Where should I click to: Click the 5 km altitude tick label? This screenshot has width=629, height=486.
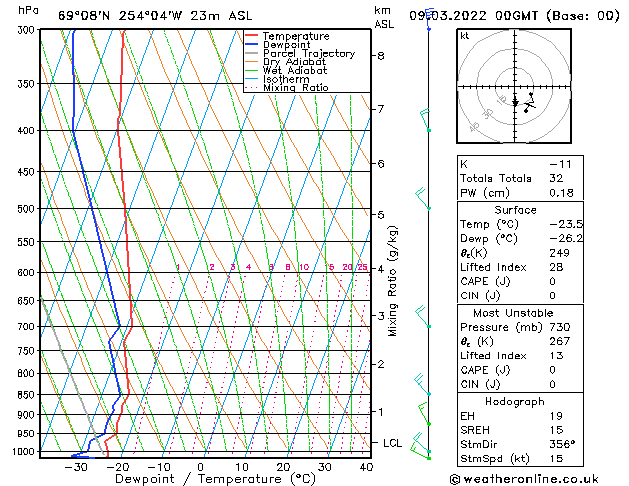(381, 215)
